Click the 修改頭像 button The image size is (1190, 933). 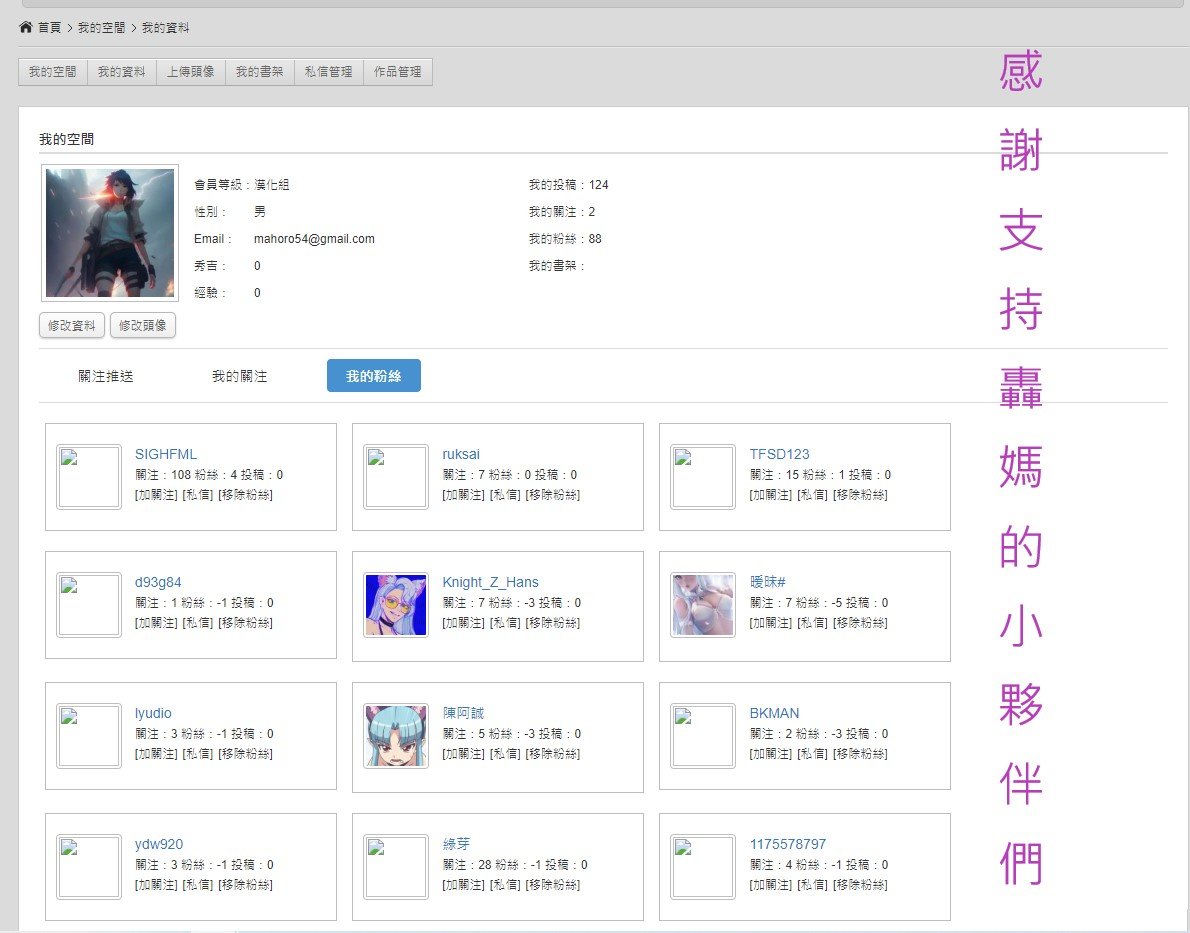pos(143,325)
